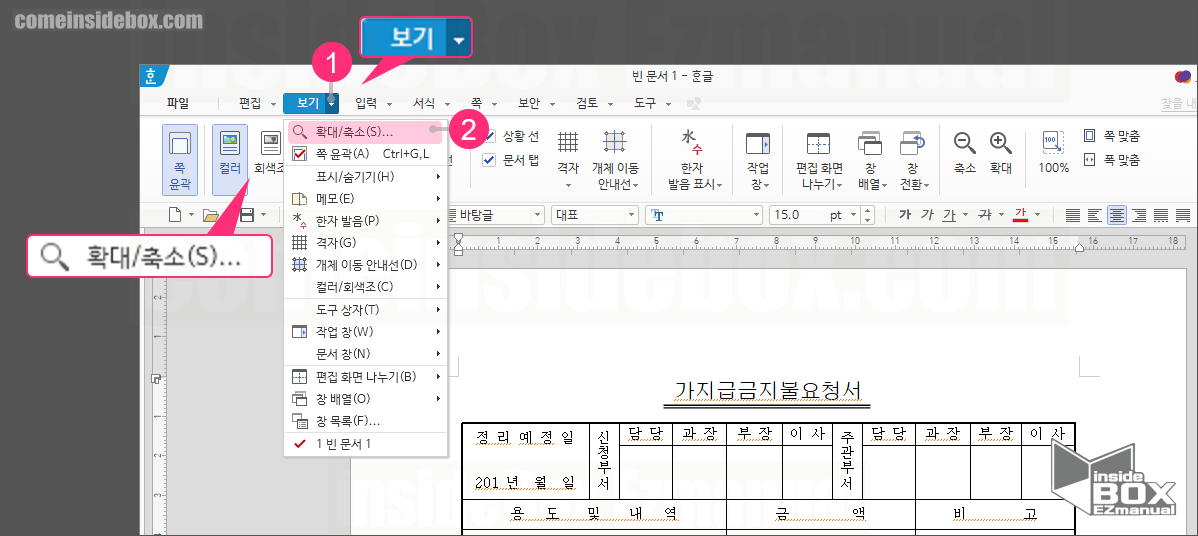
Task: Click the document title 가지급금지불요청서
Action: click(769, 390)
